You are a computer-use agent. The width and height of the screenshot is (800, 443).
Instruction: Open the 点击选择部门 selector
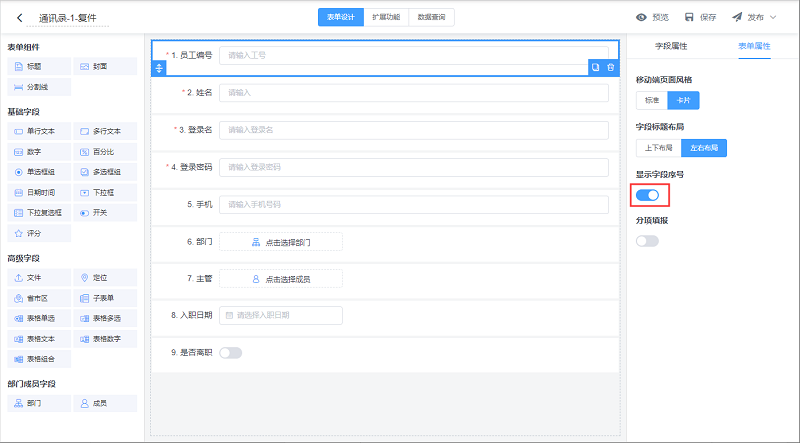click(x=280, y=242)
